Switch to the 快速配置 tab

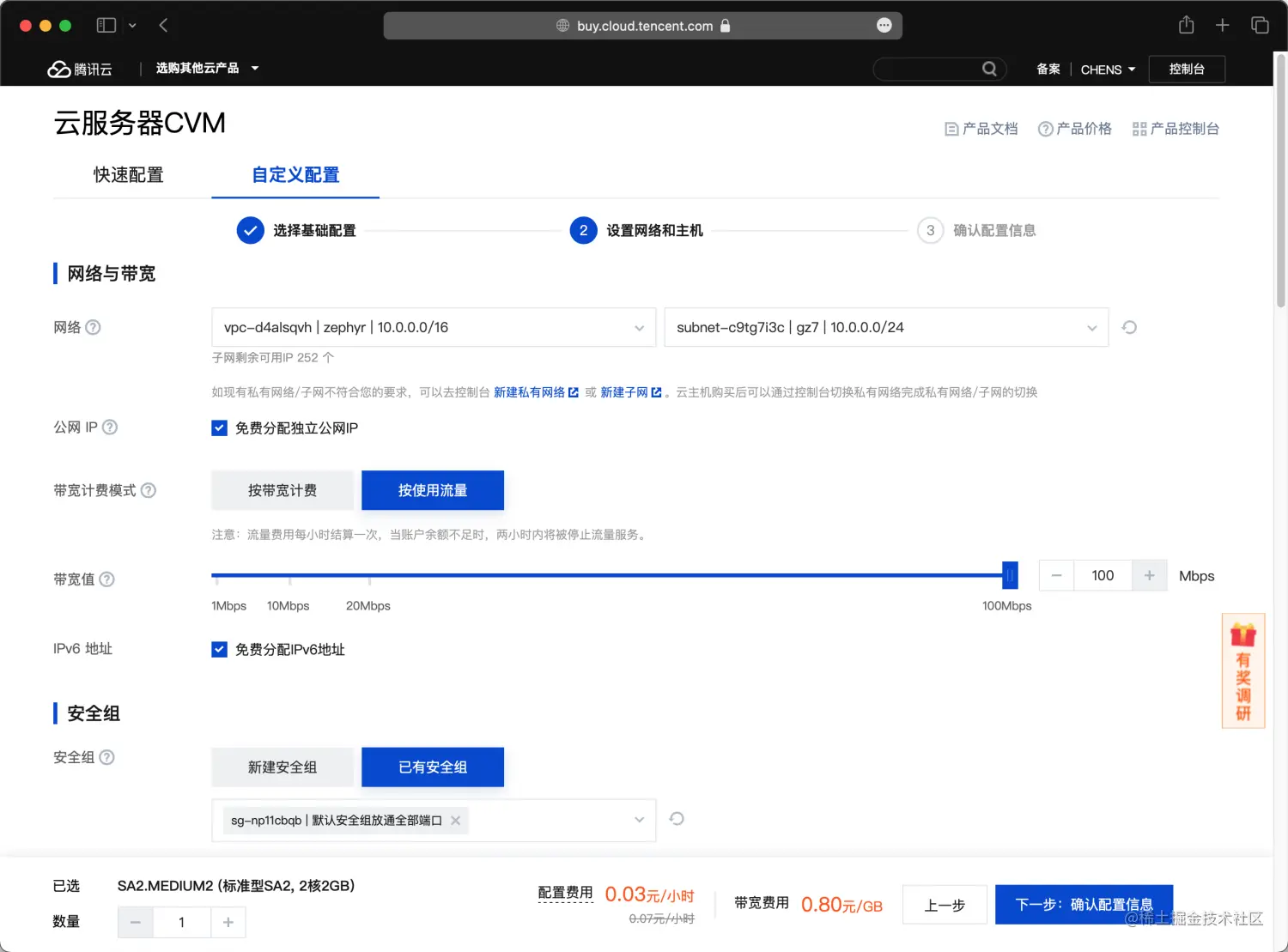pyautogui.click(x=129, y=175)
